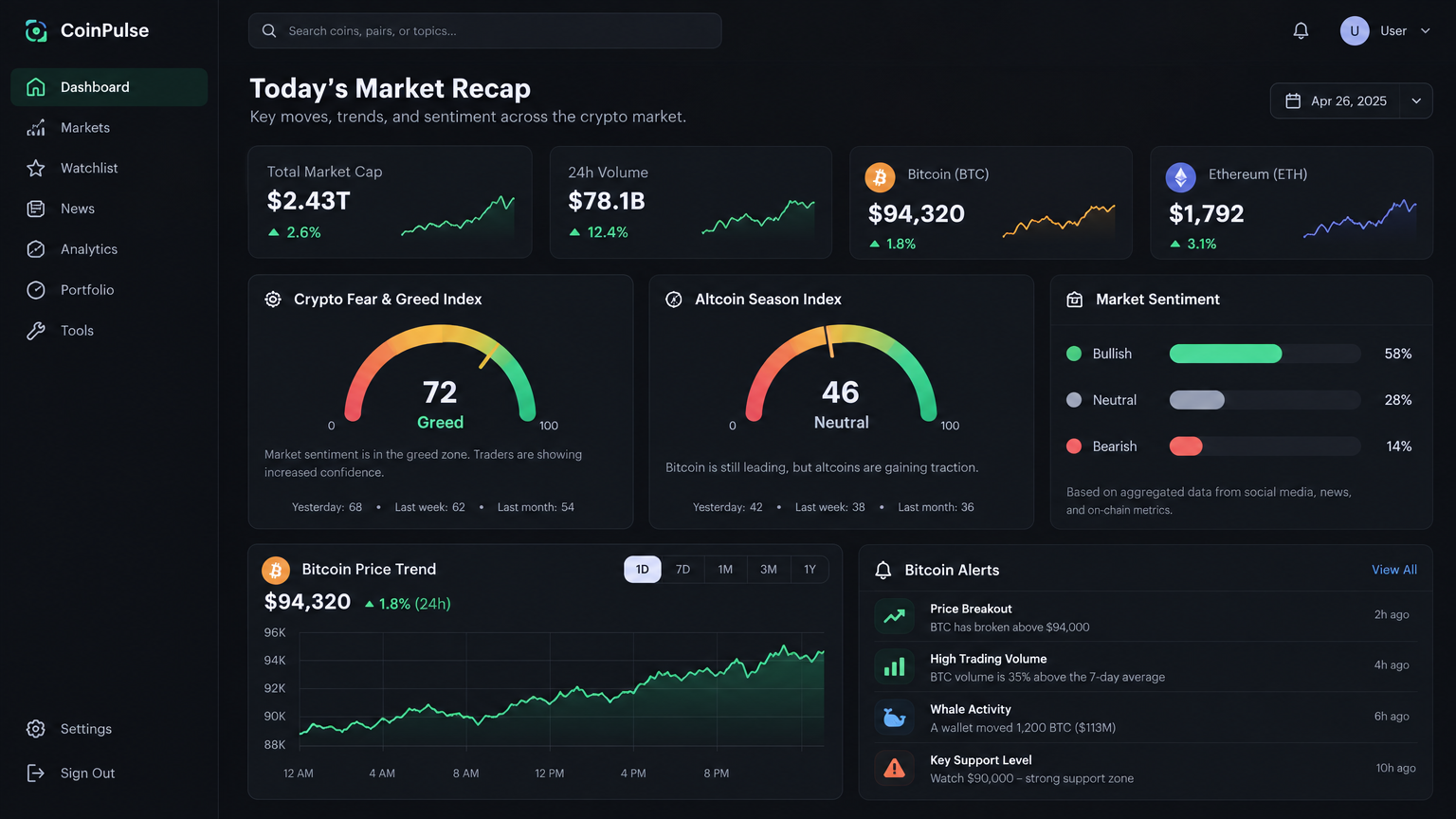This screenshot has width=1456, height=819.
Task: Click the Markets chart icon in sidebar
Action: pos(36,128)
